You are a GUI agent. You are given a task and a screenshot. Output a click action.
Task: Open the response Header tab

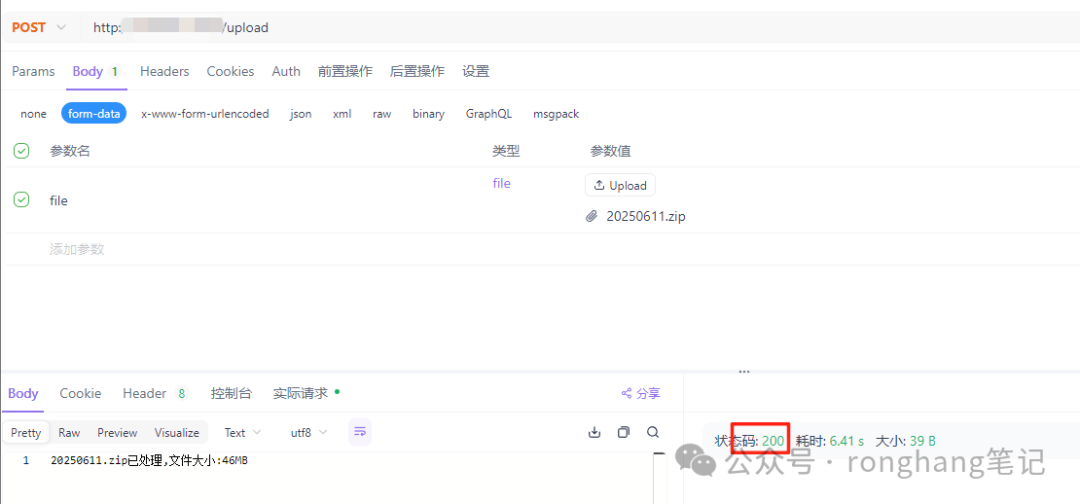[155, 393]
